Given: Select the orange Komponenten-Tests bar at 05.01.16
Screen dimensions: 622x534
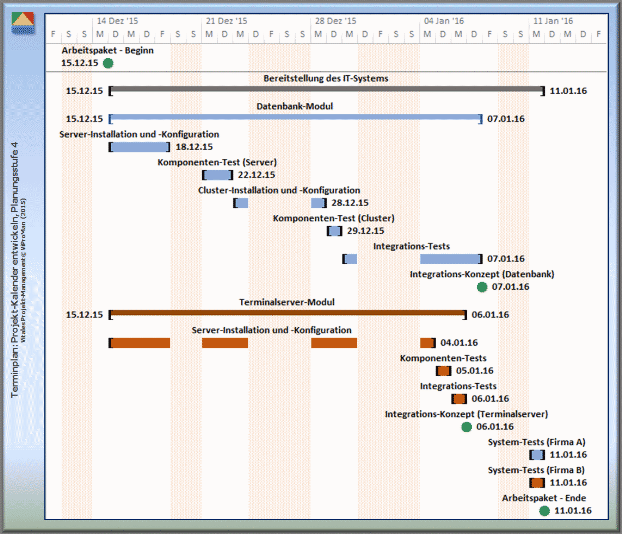Looking at the screenshot, I should click(x=444, y=371).
